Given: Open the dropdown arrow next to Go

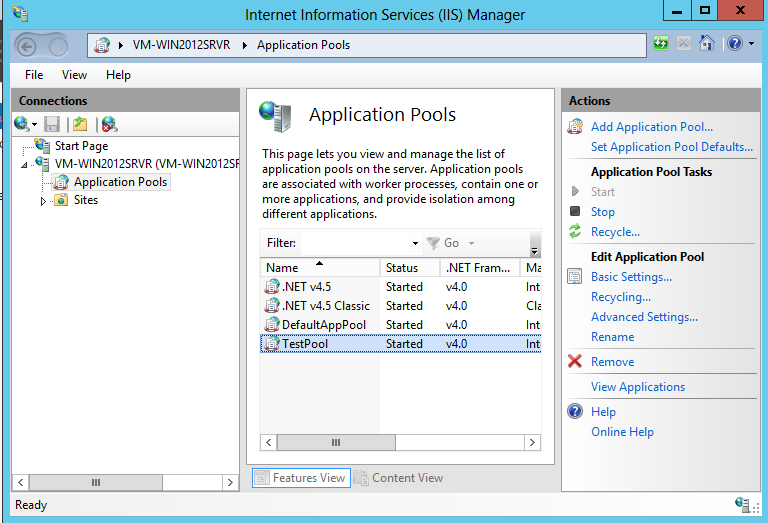Looking at the screenshot, I should click(x=471, y=243).
